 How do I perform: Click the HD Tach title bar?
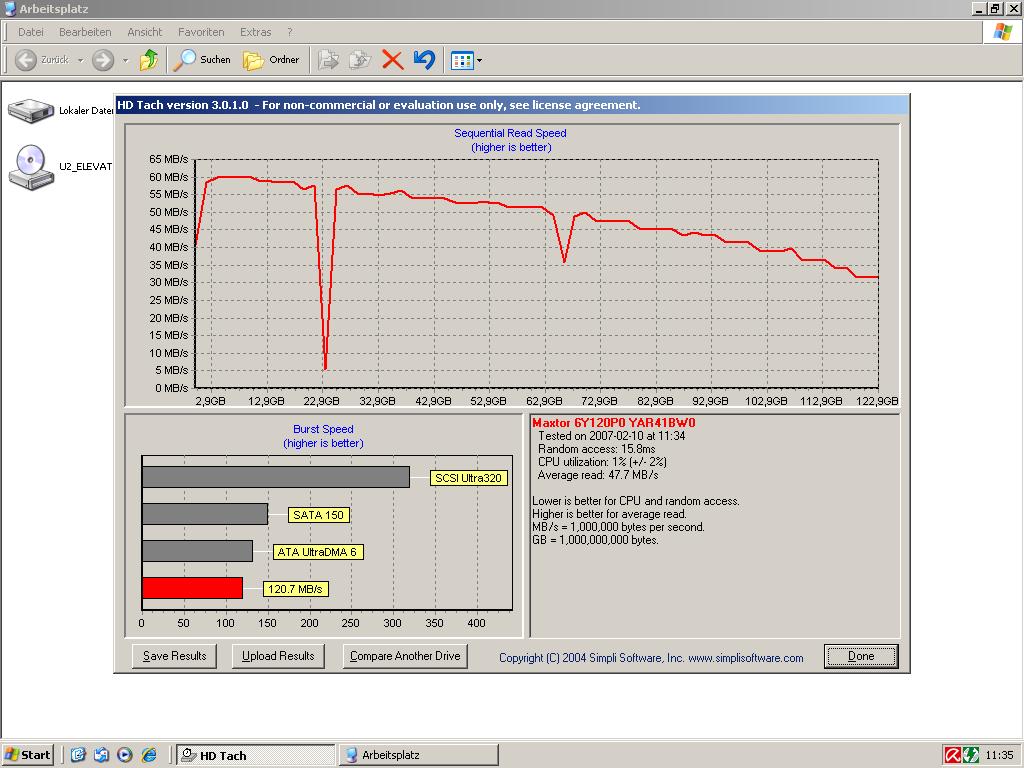coord(511,105)
